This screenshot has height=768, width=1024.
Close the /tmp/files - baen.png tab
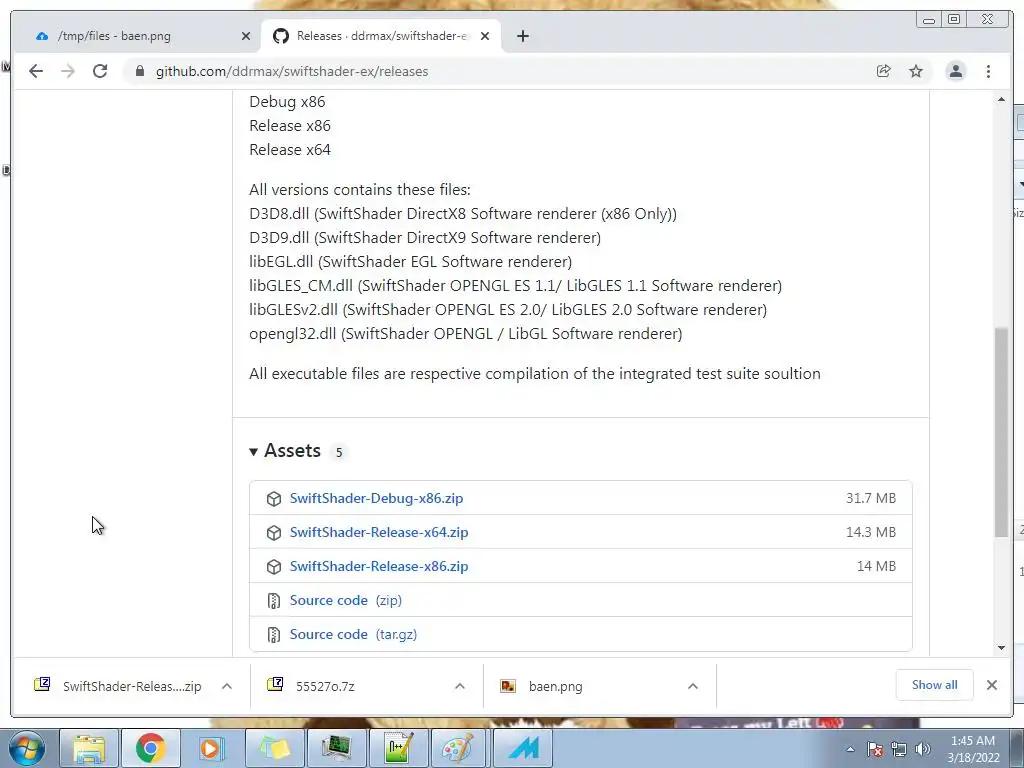[246, 36]
